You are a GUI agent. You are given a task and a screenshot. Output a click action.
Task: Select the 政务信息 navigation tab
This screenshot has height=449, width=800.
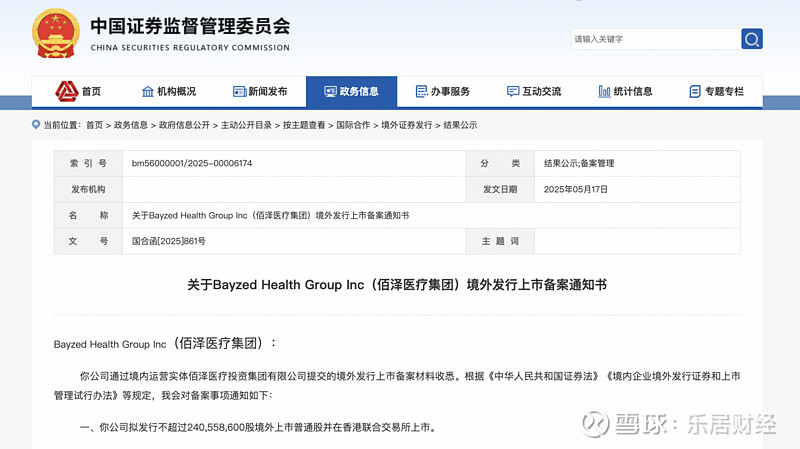pyautogui.click(x=352, y=91)
